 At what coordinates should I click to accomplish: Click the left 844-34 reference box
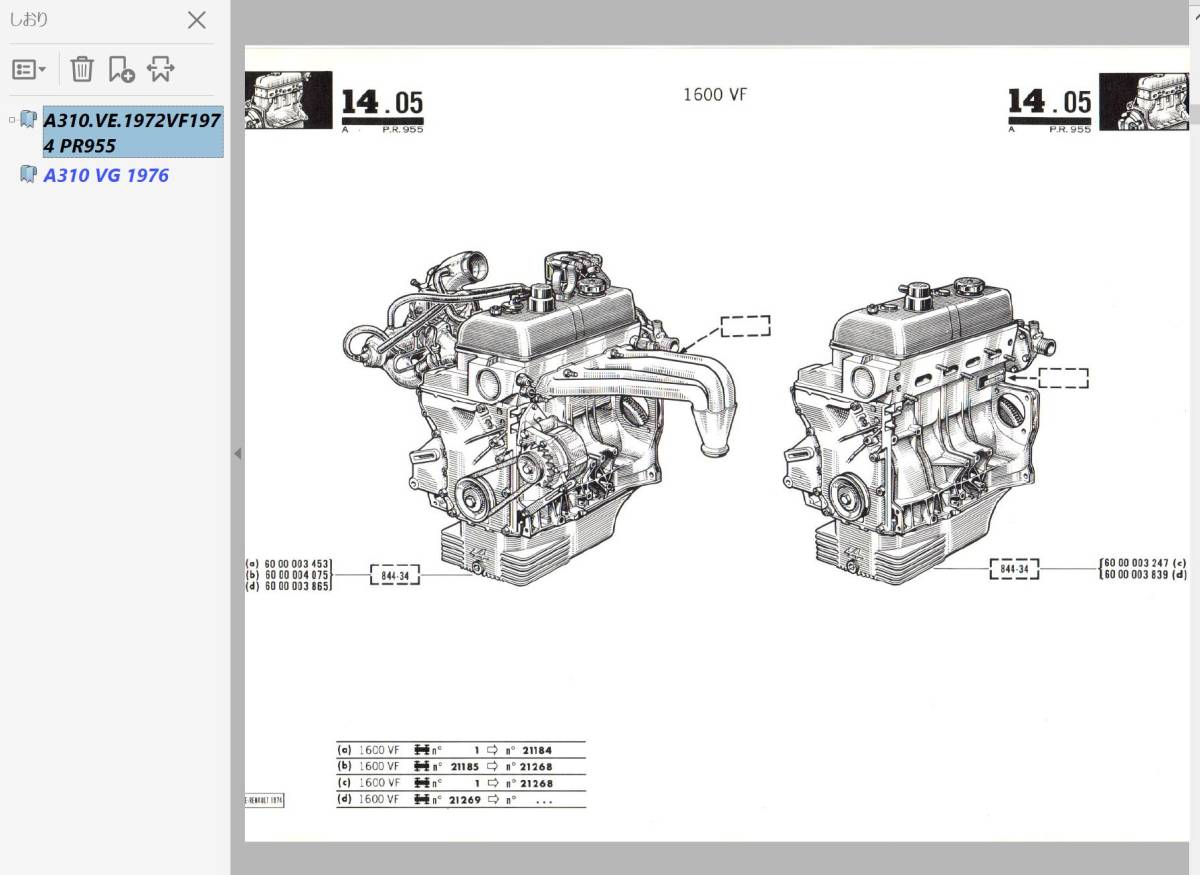(x=395, y=575)
